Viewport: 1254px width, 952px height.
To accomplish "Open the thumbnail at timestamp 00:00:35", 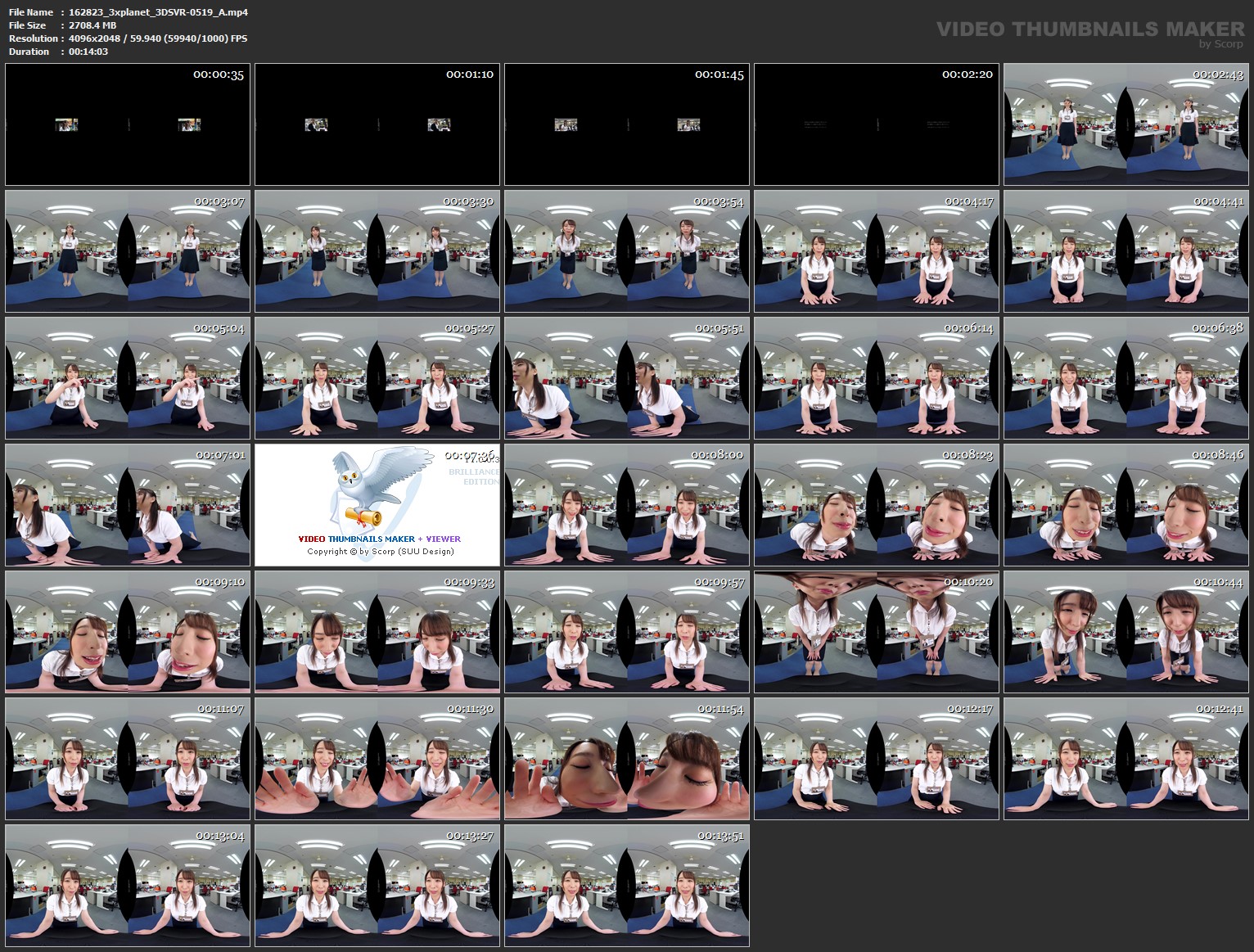I will coord(127,124).
